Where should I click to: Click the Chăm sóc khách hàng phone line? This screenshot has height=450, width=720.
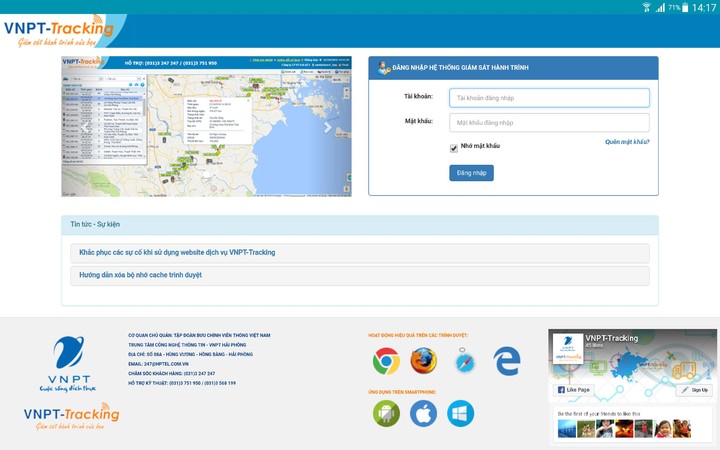(172, 373)
